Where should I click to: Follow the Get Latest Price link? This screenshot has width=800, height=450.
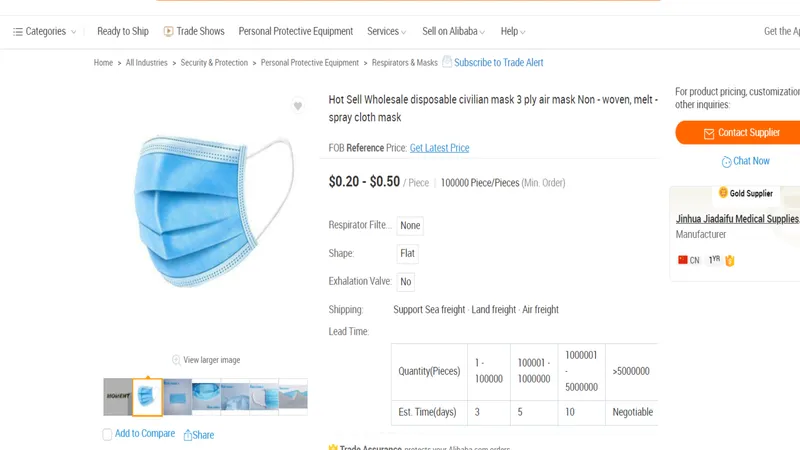click(439, 148)
